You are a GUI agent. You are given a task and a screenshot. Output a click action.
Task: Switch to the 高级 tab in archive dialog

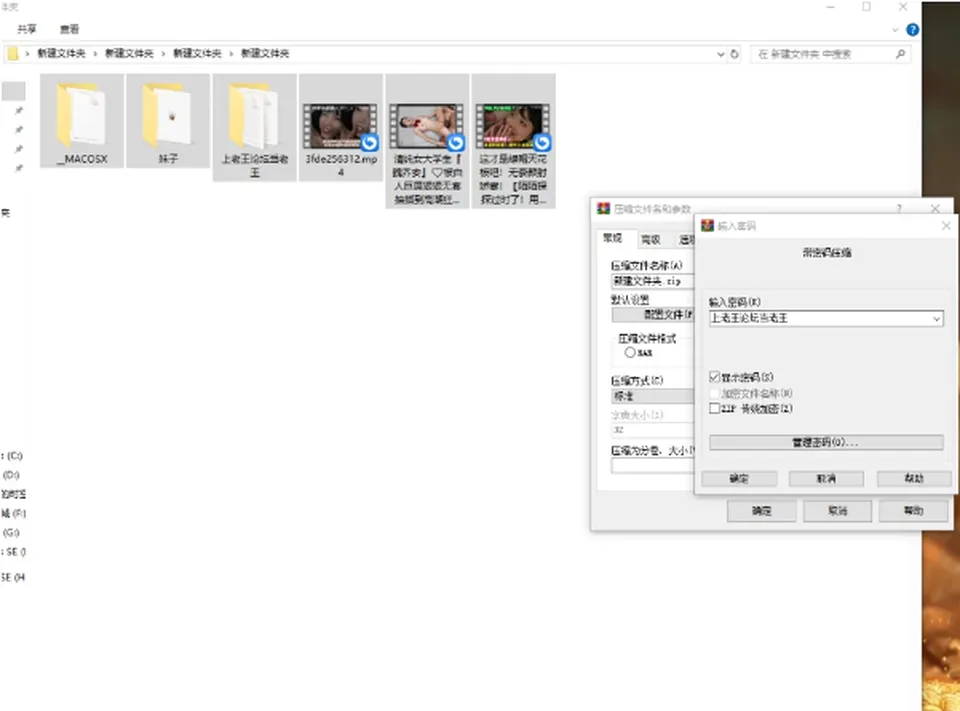click(650, 239)
